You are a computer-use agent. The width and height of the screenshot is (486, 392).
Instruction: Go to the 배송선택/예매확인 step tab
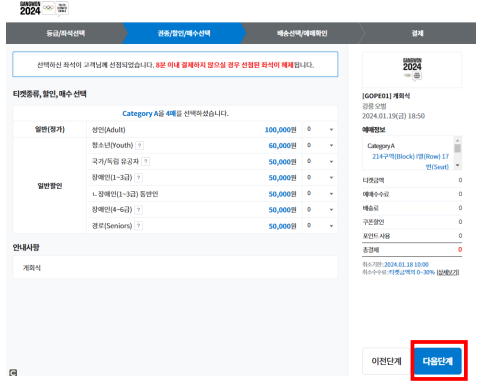click(302, 33)
